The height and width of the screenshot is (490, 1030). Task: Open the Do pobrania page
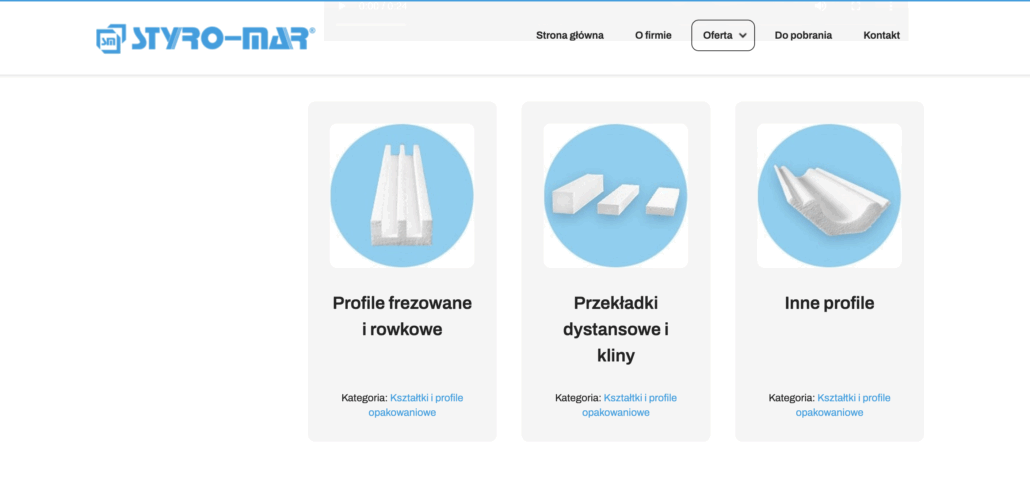tap(803, 35)
